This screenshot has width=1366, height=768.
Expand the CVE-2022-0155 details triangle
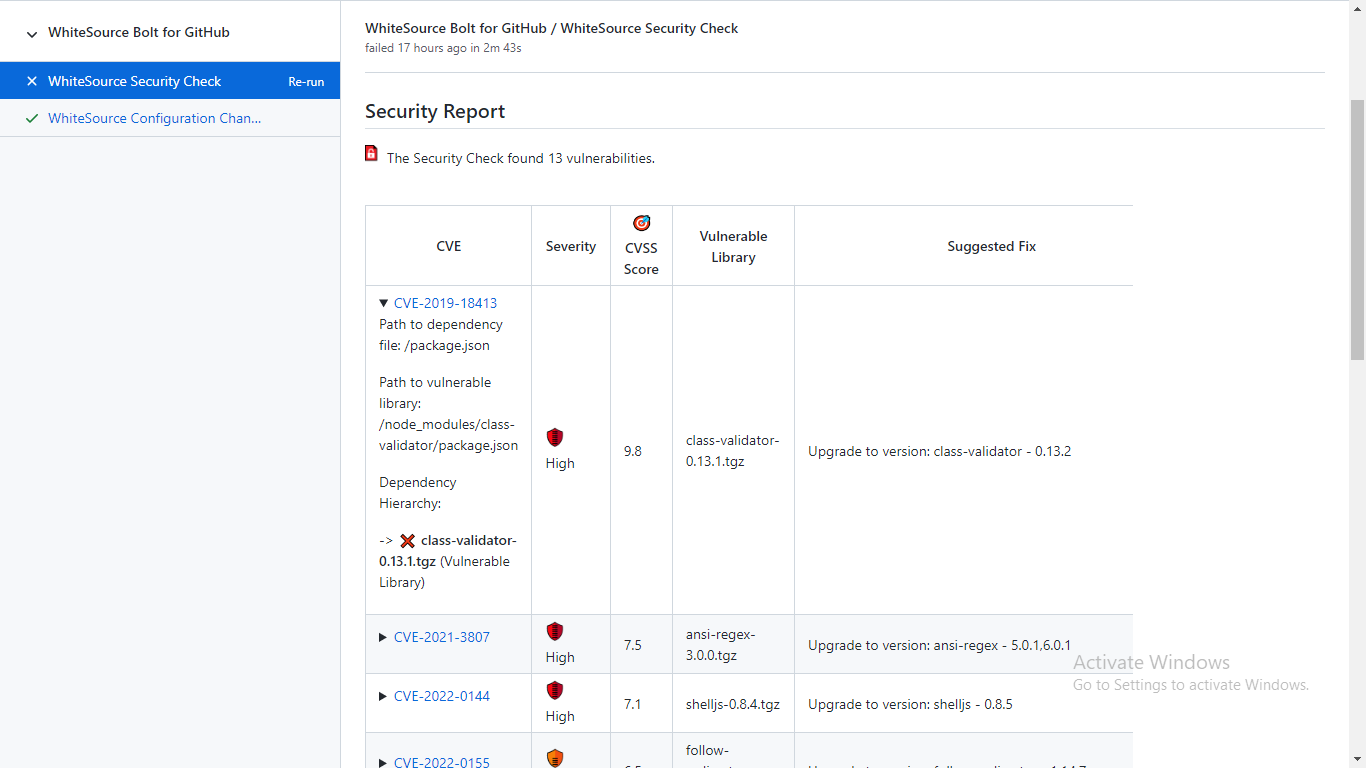pyautogui.click(x=383, y=762)
